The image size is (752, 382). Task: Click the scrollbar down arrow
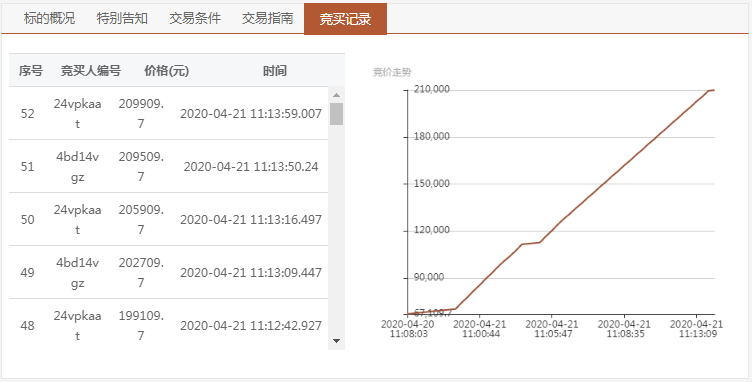pos(336,341)
